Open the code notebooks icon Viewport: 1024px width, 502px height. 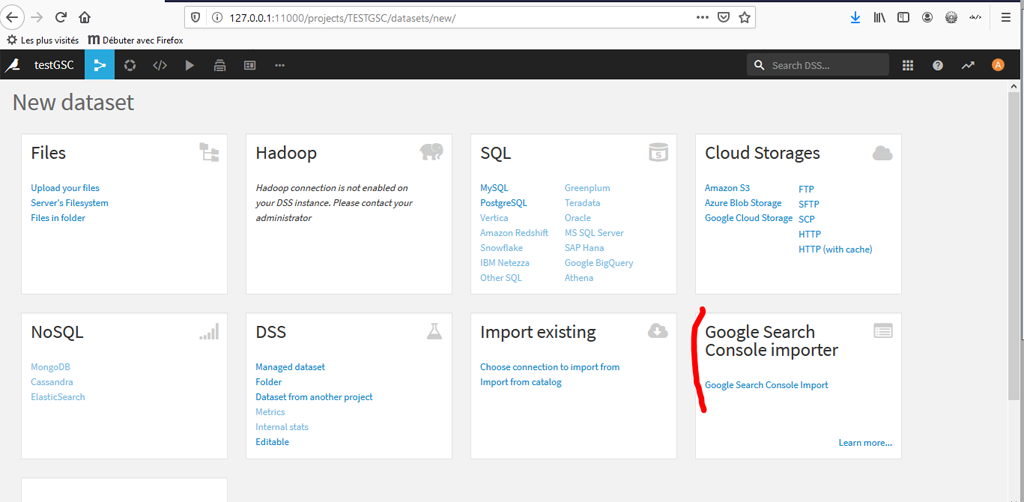159,65
